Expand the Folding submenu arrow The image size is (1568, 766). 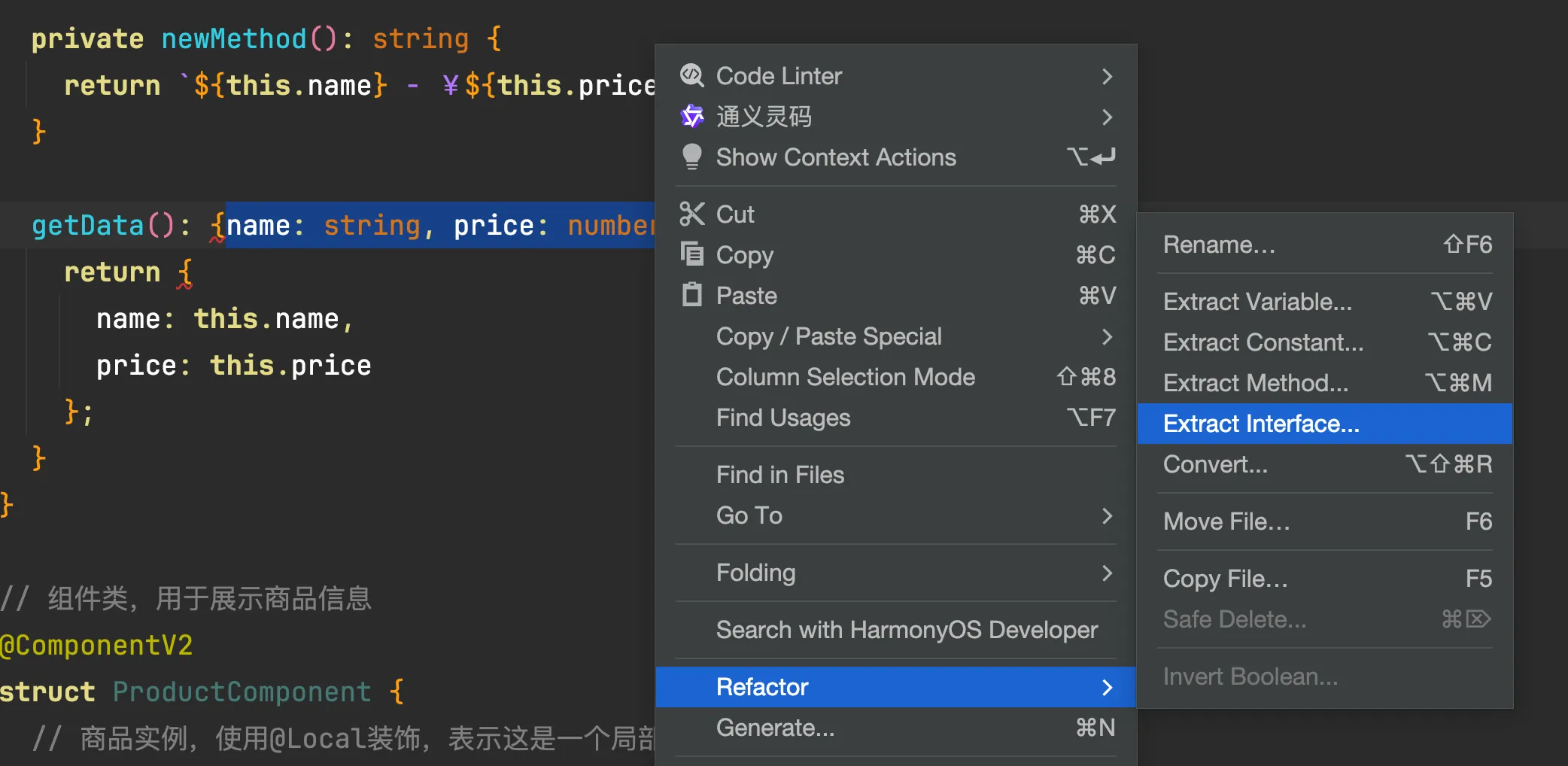[x=1107, y=573]
